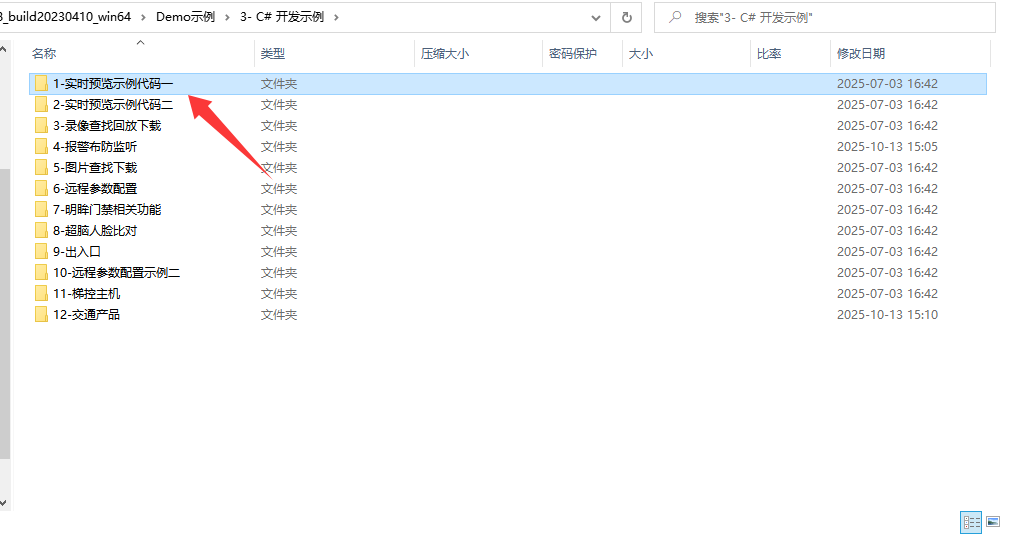This screenshot has height=535, width=1009.
Task: Switch to large thumbnails view icon
Action: click(993, 521)
